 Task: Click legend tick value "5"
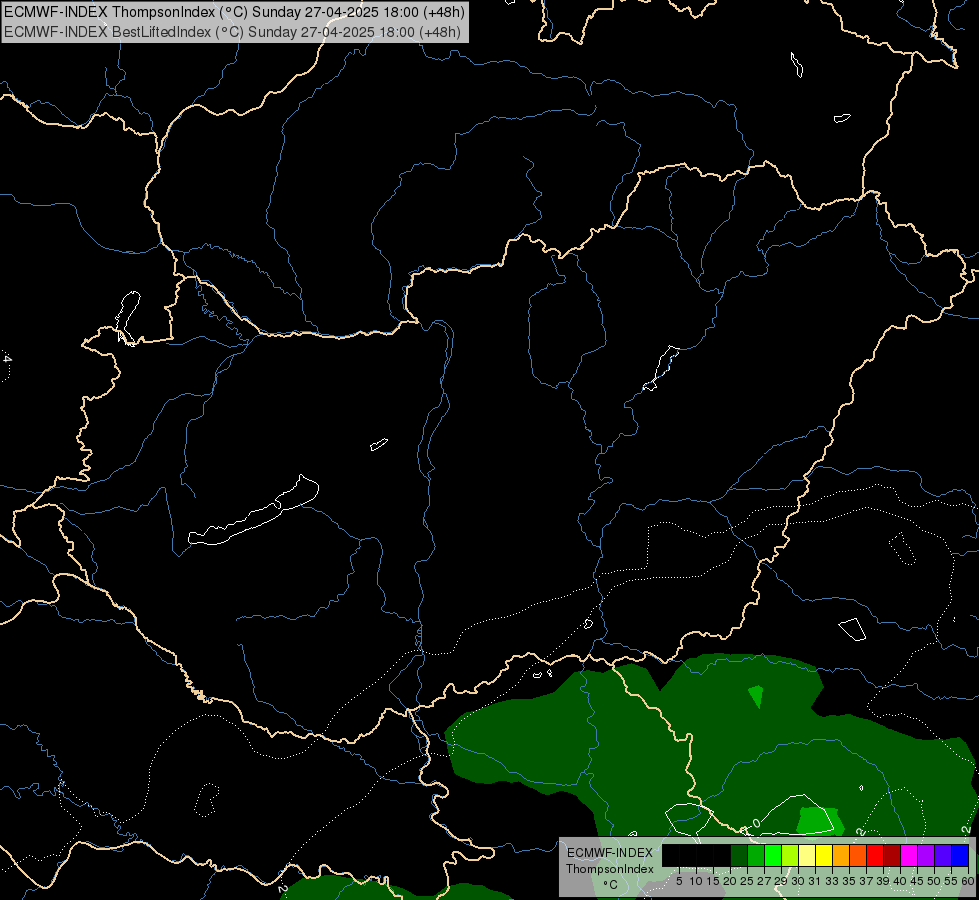679,881
